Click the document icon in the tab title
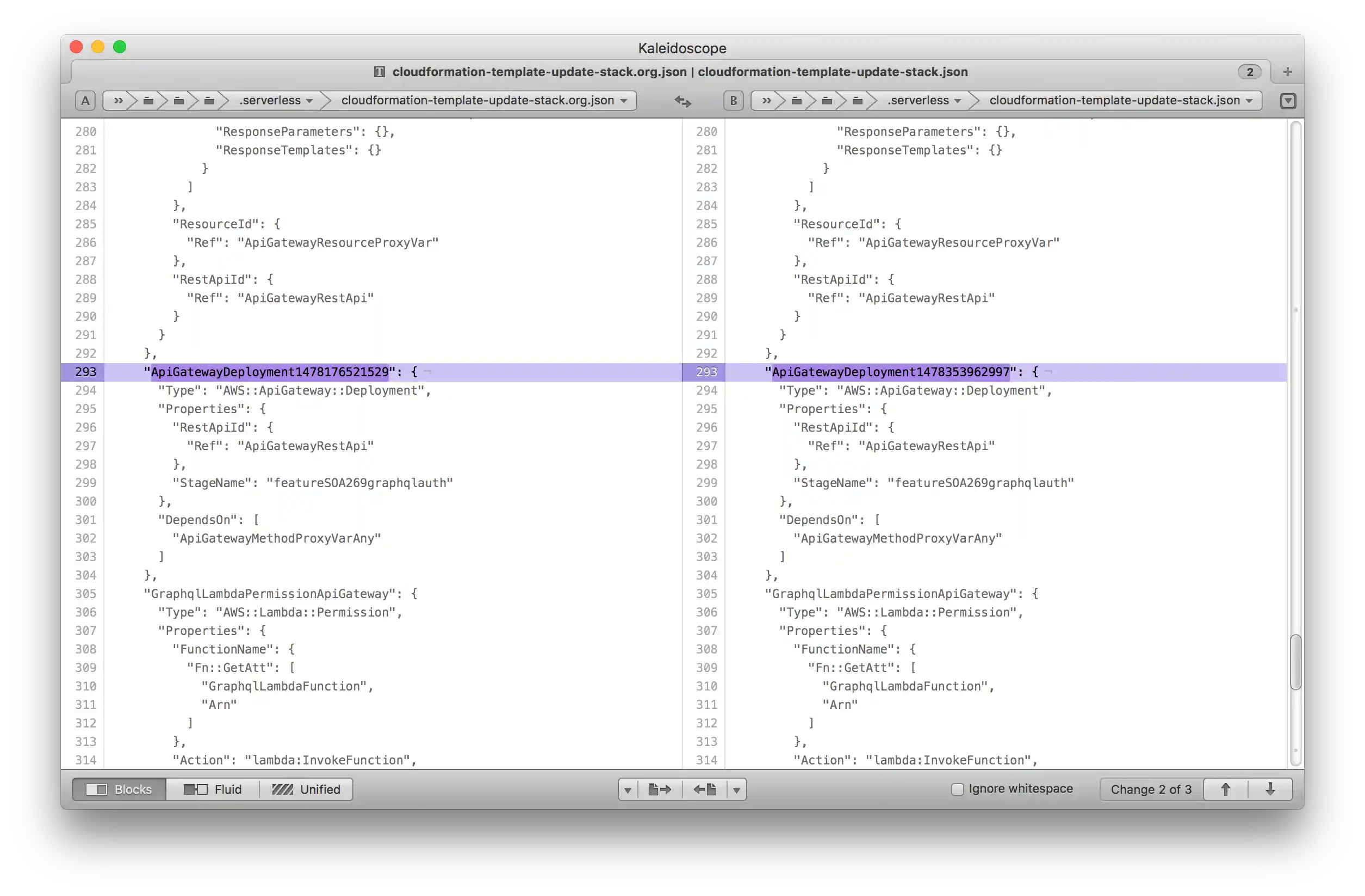Viewport: 1365px width, 896px height. (380, 72)
